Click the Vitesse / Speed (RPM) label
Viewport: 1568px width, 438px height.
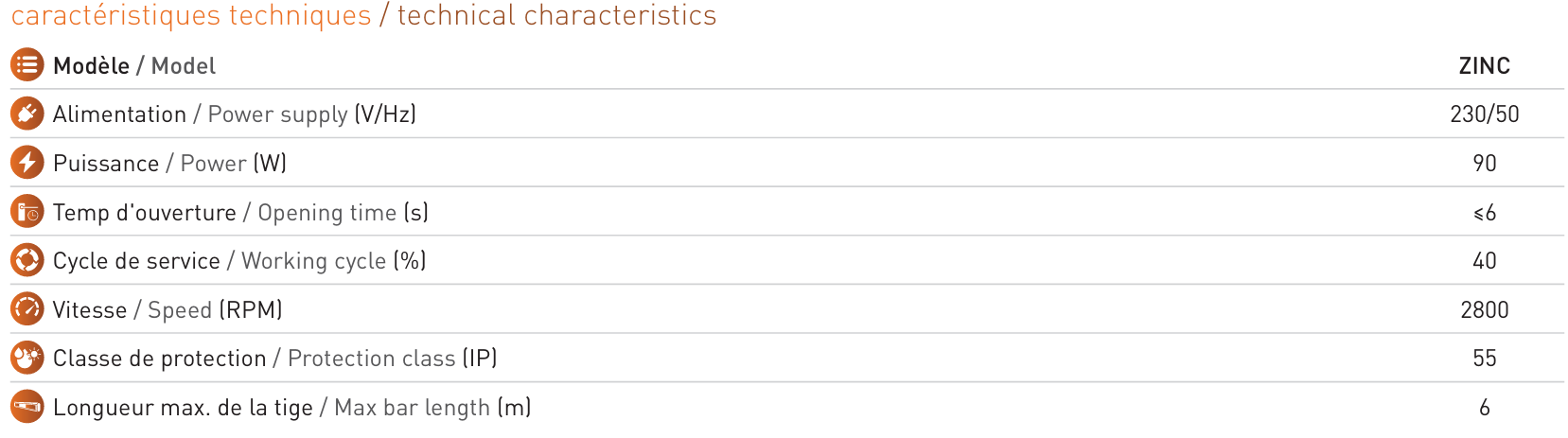click(167, 310)
